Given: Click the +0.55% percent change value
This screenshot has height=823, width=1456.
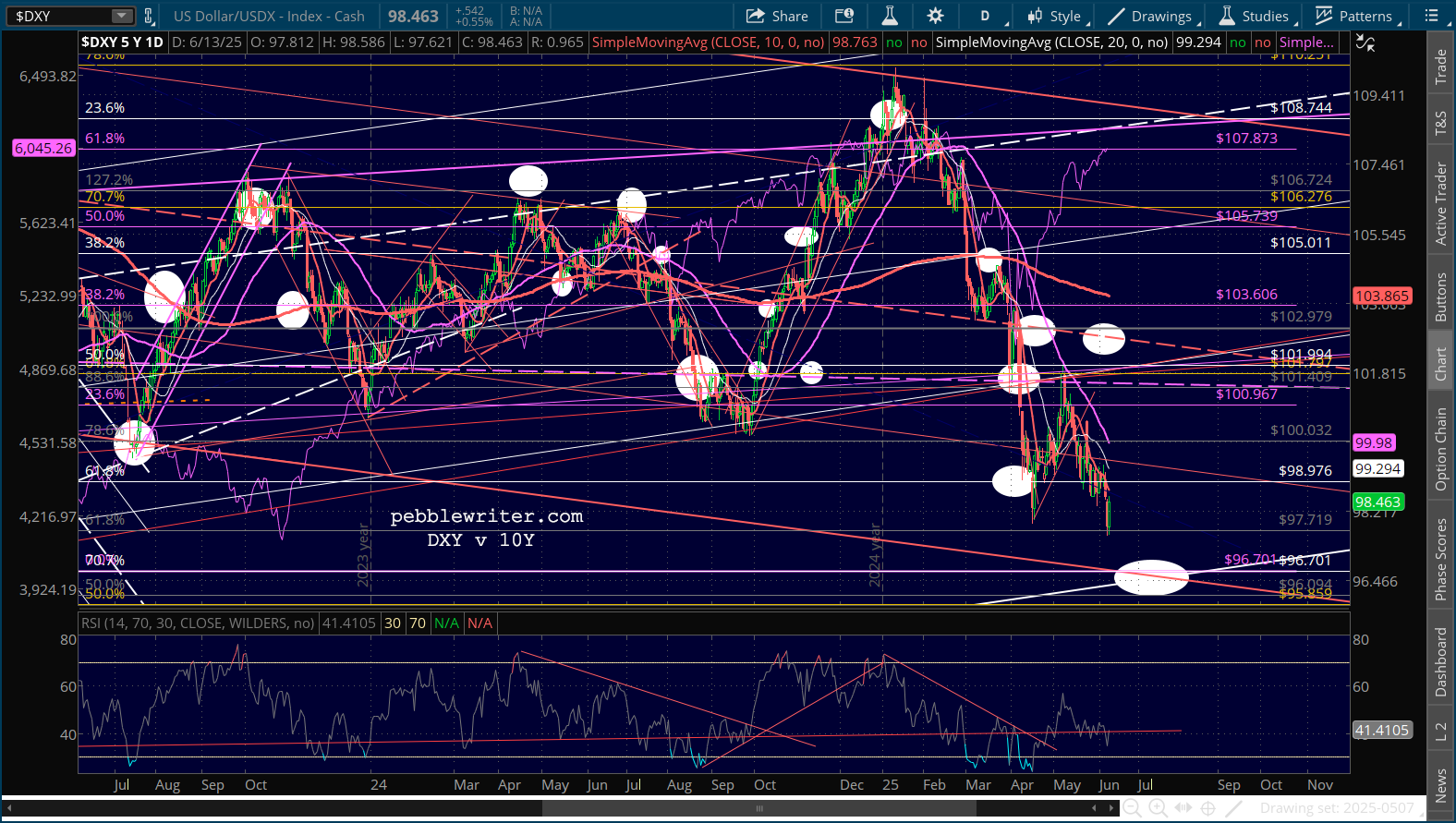Looking at the screenshot, I should (474, 21).
